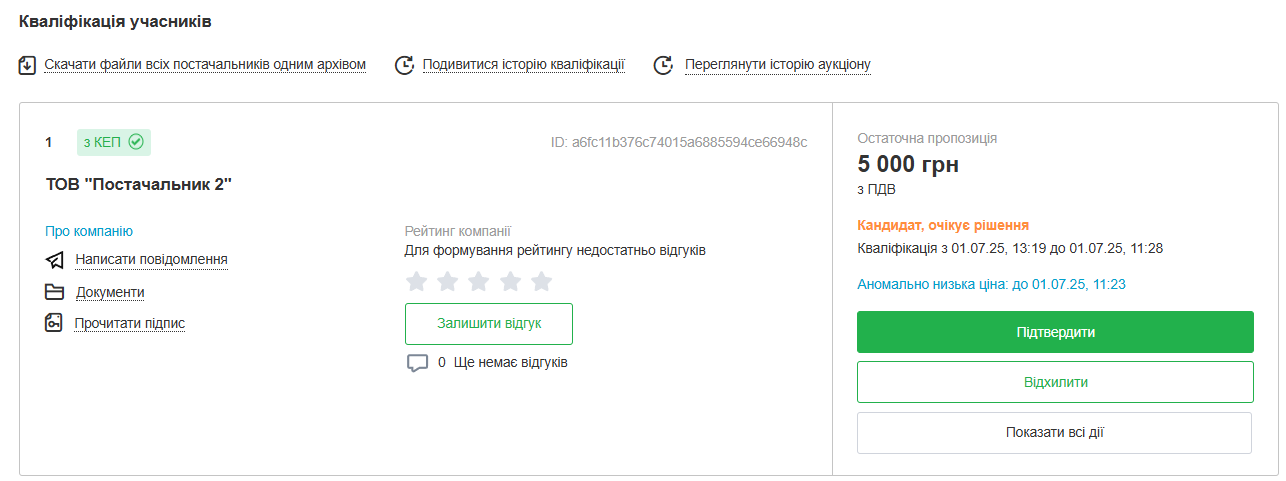Click the Залишити відгук button
This screenshot has height=481, width=1286.
(x=489, y=324)
